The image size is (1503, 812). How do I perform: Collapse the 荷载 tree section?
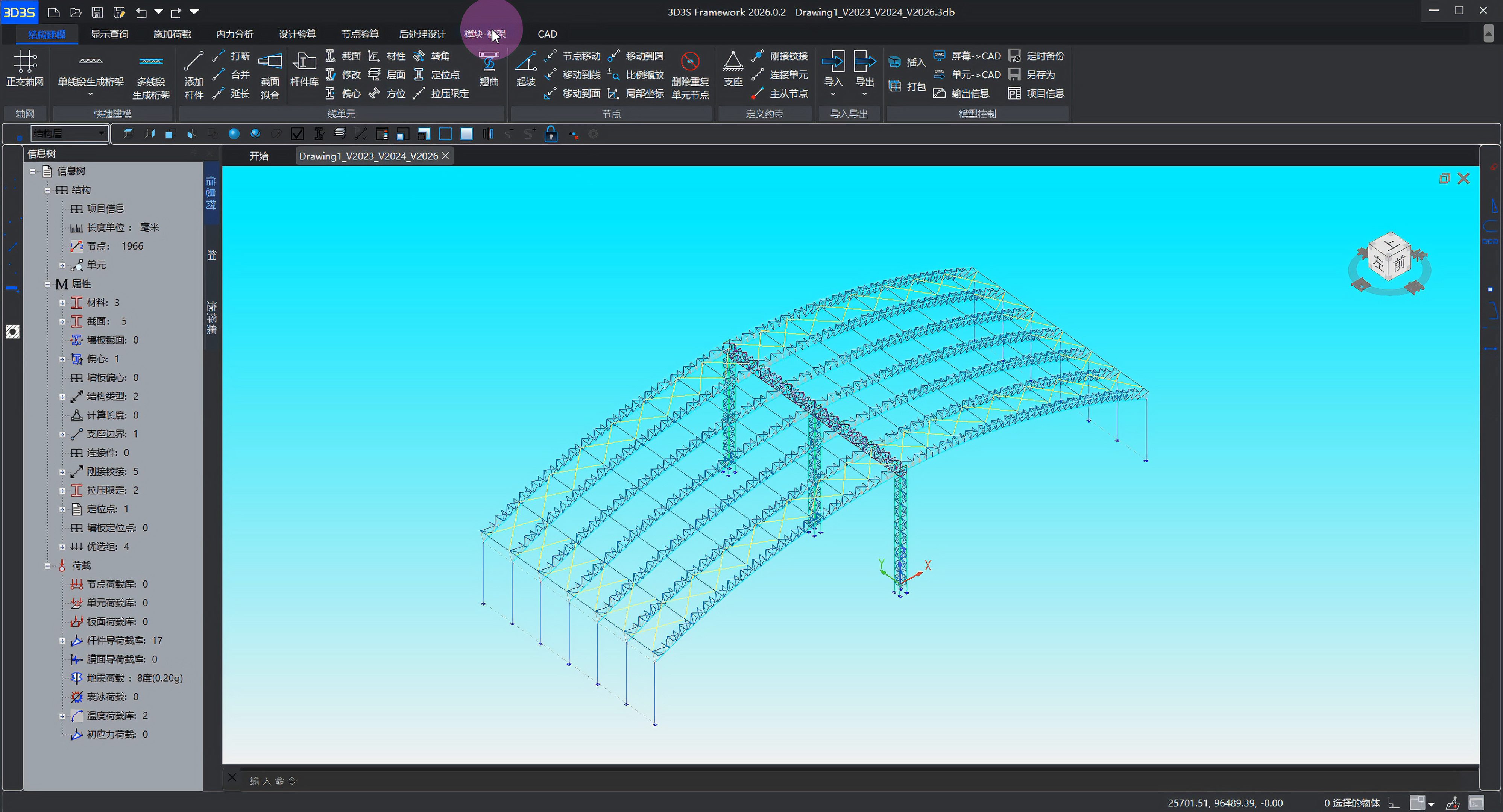point(47,565)
